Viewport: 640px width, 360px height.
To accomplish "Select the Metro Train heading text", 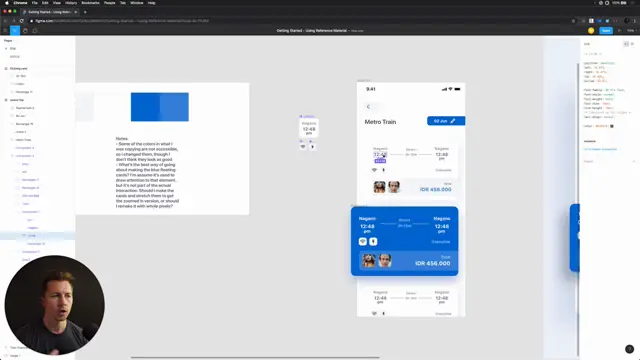I will point(380,122).
